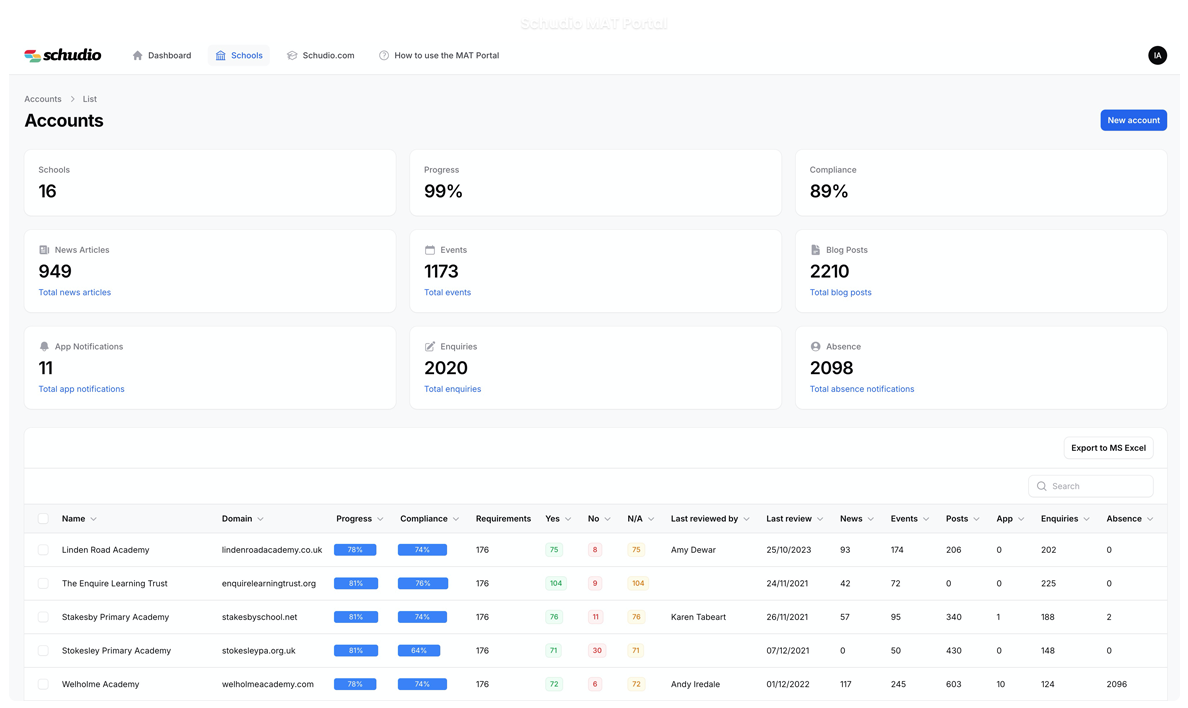Click the App Notifications bell icon

tap(44, 346)
